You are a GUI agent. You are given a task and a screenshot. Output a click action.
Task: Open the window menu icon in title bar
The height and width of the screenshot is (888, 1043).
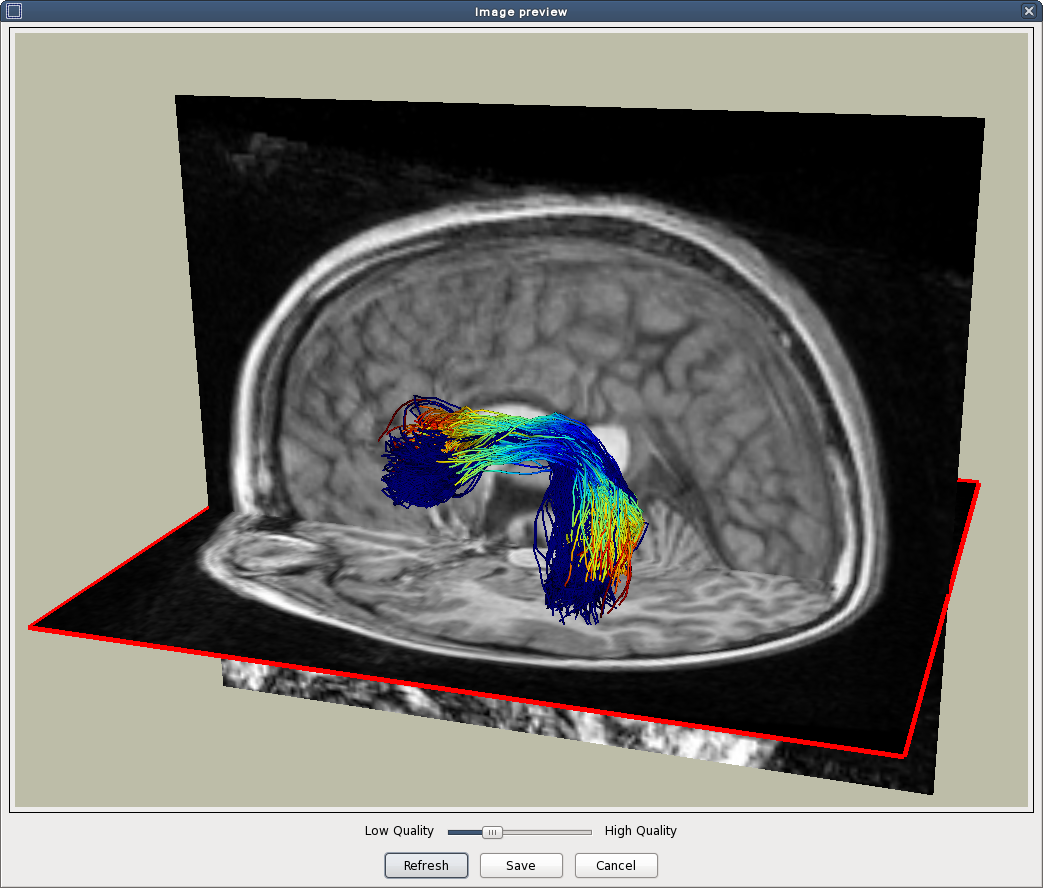13,11
